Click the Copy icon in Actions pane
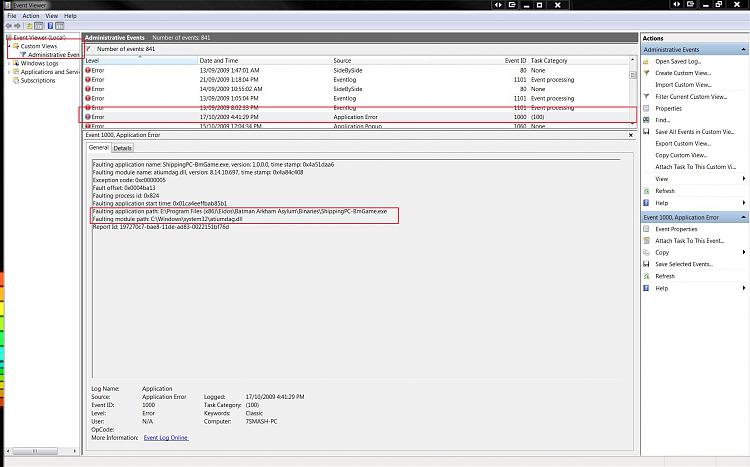 coord(646,253)
